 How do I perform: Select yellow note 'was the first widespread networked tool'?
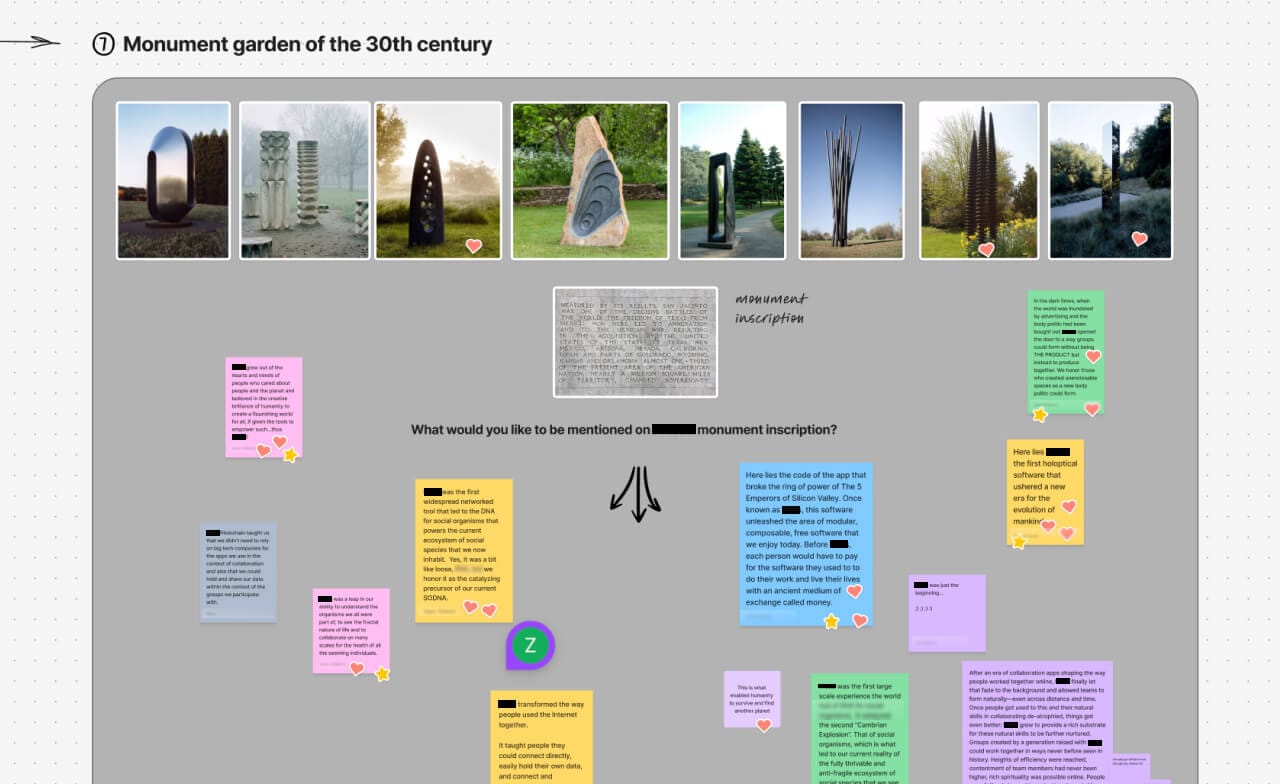(x=464, y=551)
